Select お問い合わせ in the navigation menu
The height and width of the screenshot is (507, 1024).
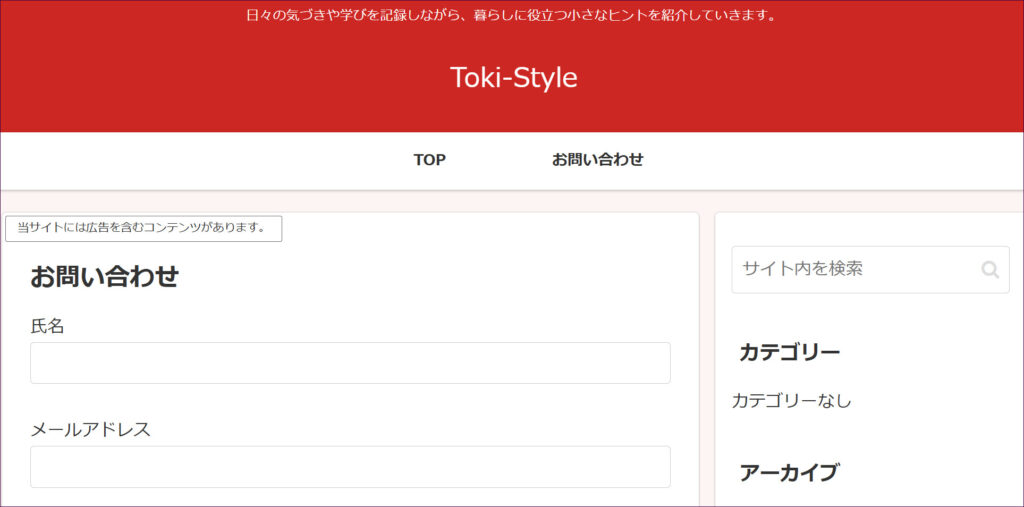(x=597, y=160)
